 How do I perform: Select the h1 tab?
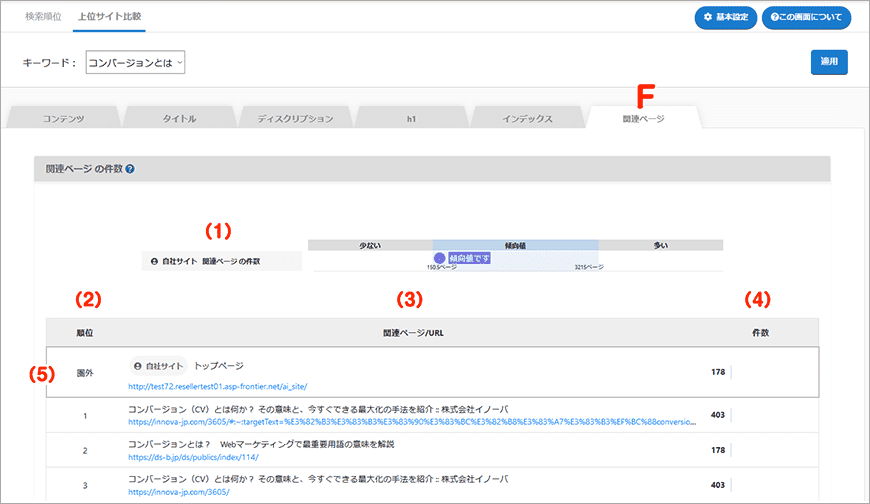[411, 118]
